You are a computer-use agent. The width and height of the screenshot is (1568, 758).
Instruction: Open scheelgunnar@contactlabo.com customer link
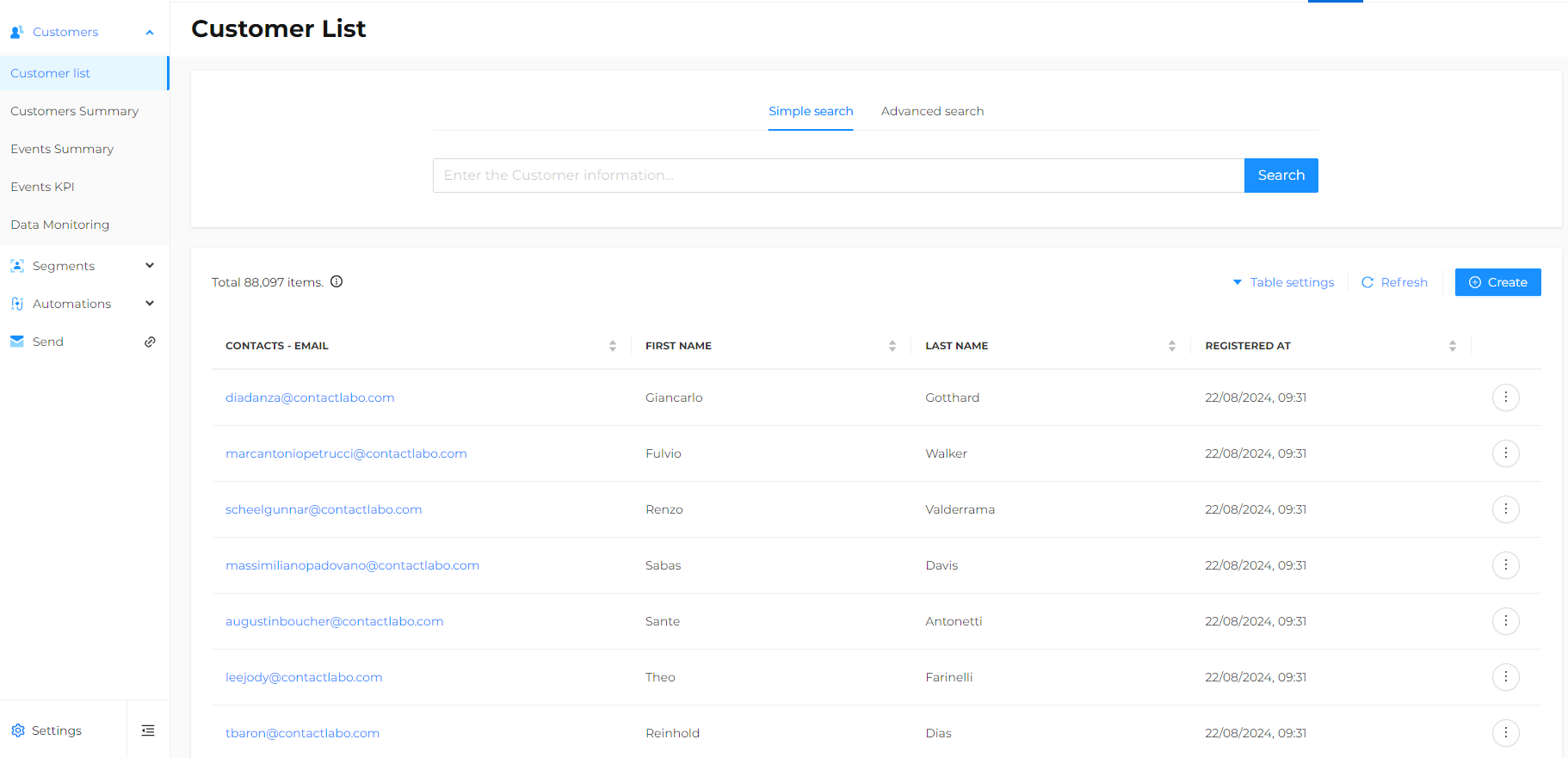click(324, 509)
